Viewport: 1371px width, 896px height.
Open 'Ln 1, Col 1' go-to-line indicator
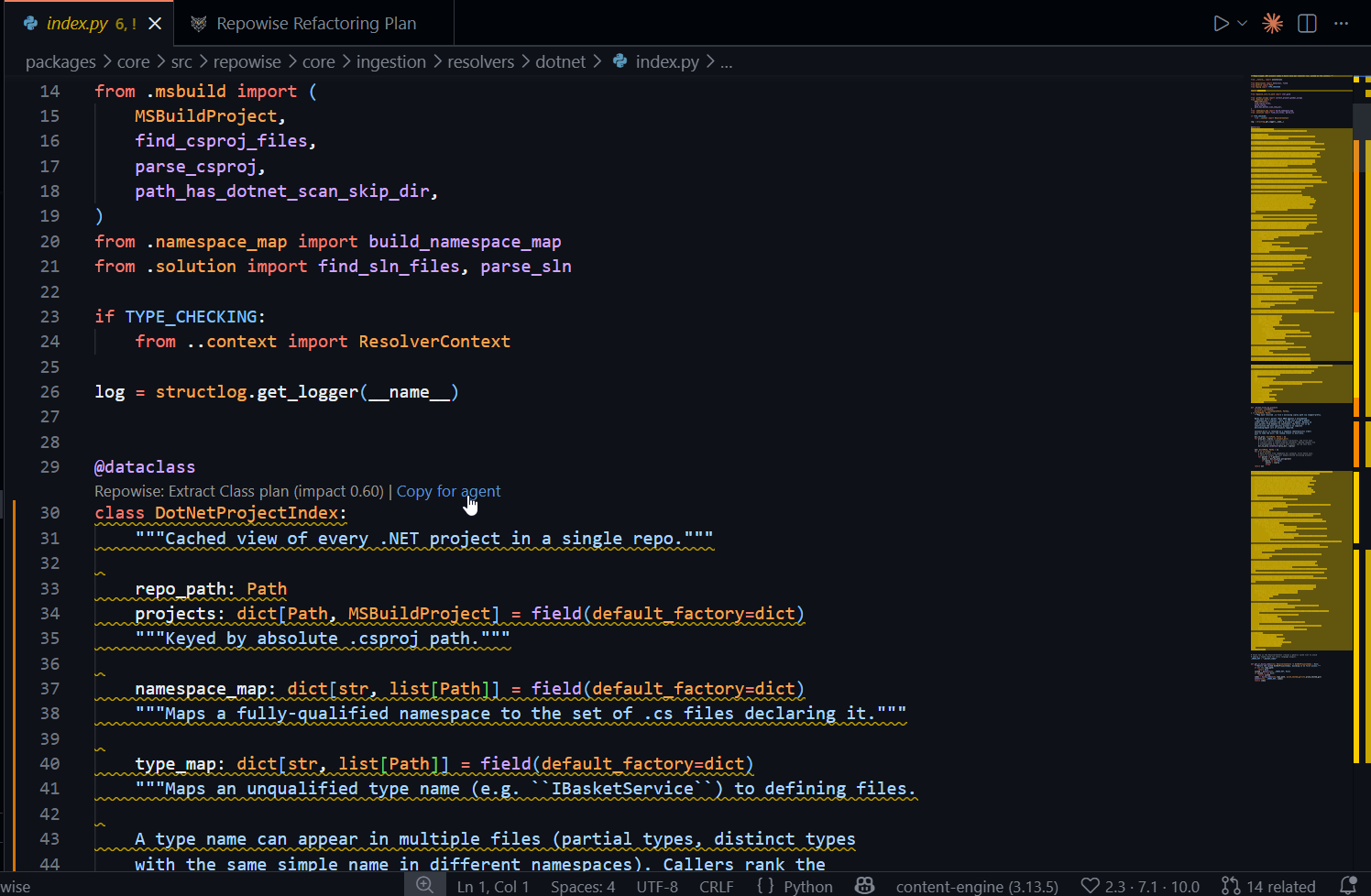(x=493, y=886)
